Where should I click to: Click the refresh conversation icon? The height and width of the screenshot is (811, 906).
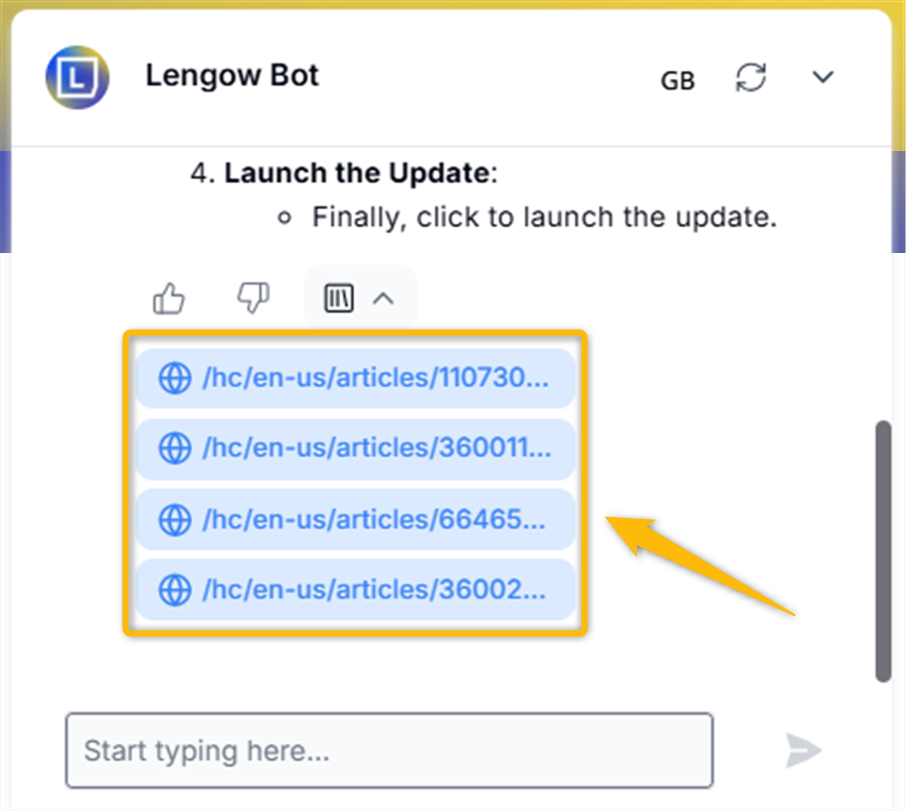[x=751, y=77]
